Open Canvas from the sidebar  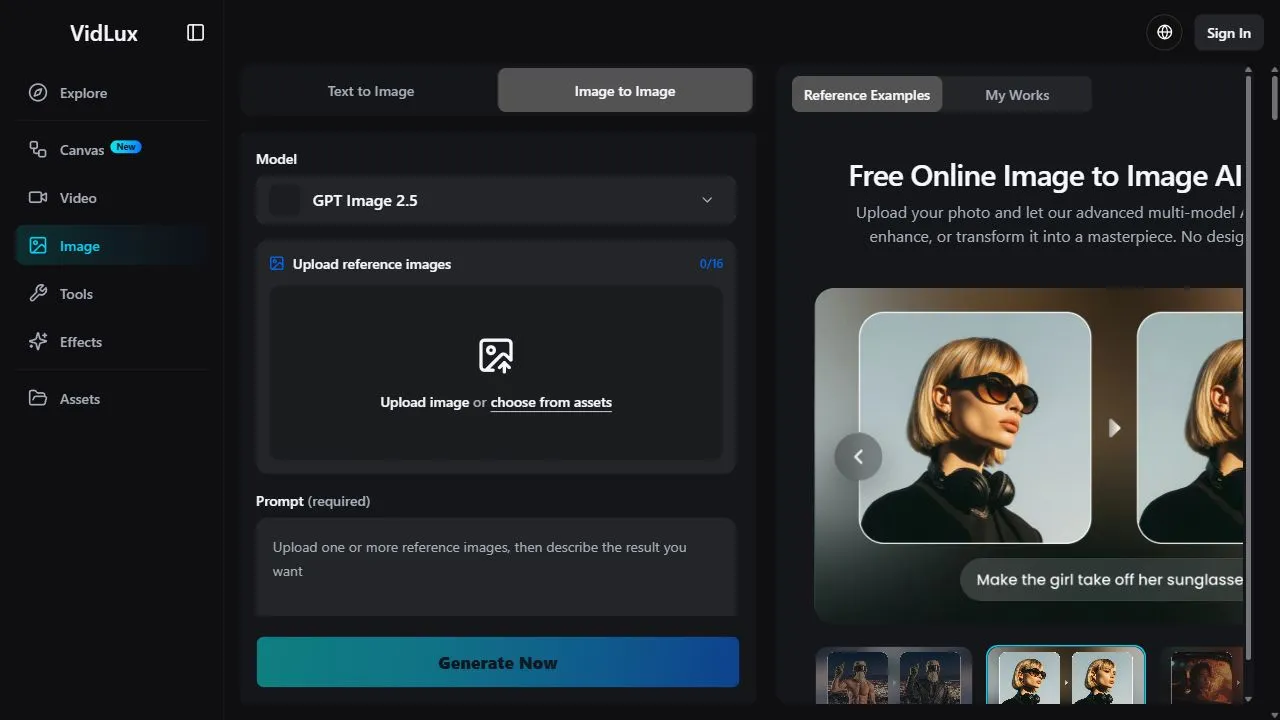click(112, 149)
